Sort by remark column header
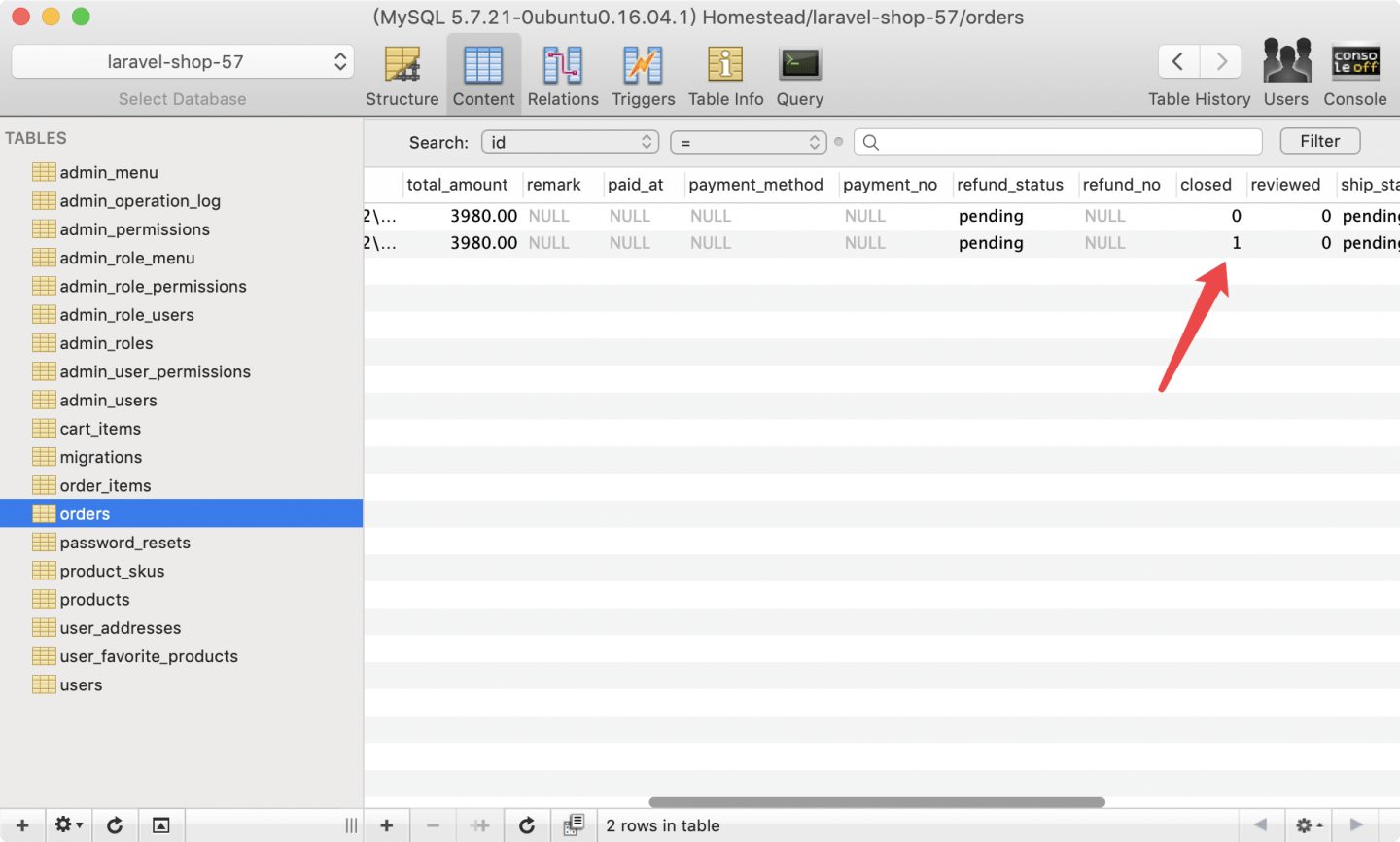This screenshot has width=1400, height=842. [563, 185]
